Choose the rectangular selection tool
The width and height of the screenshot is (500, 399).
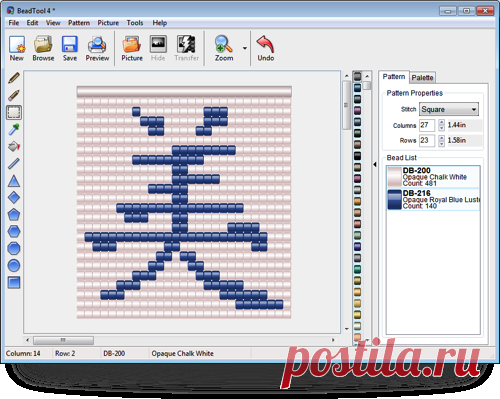(x=14, y=112)
